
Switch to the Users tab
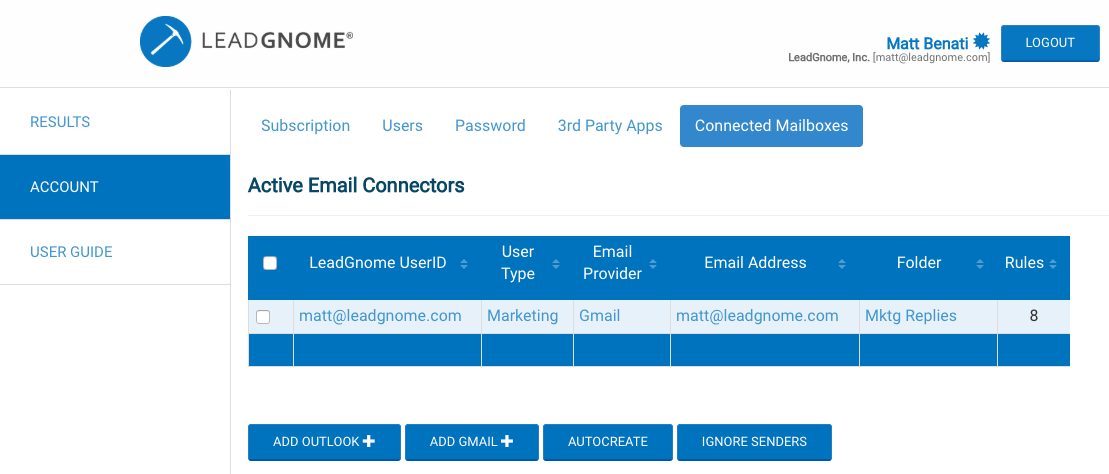(x=402, y=126)
